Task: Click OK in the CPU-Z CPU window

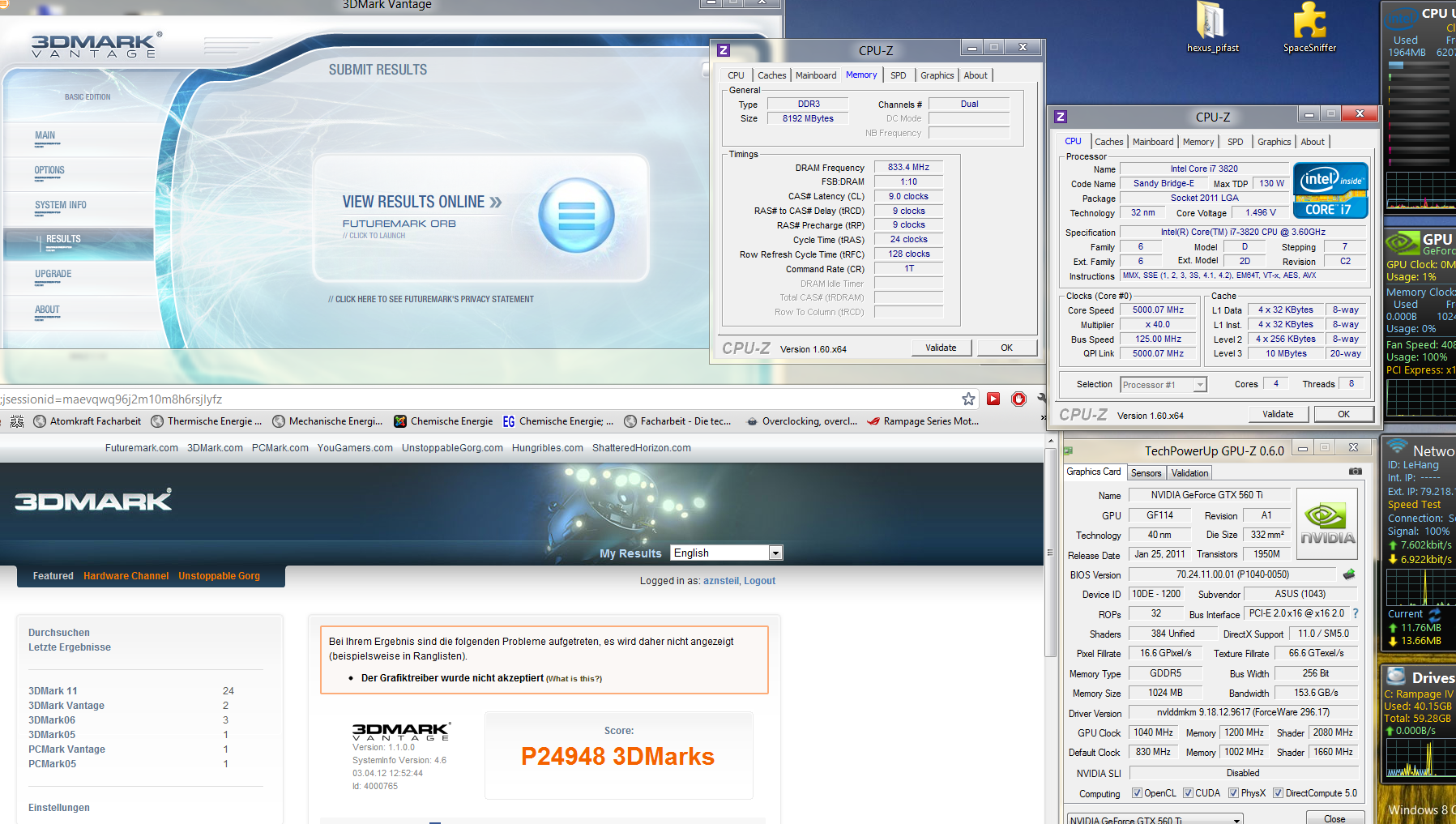Action: pyautogui.click(x=1343, y=414)
